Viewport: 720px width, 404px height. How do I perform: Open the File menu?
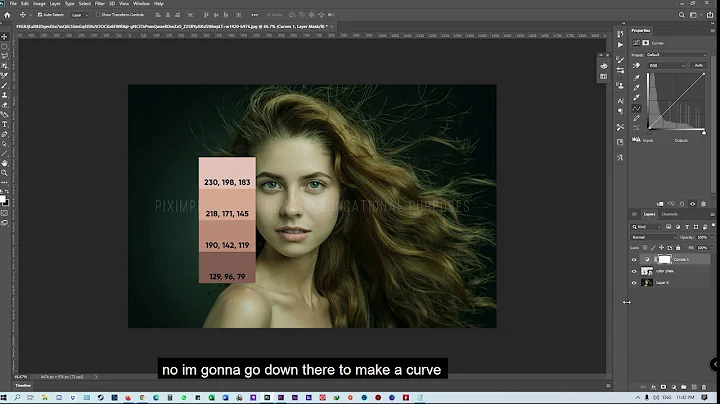pyautogui.click(x=13, y=4)
